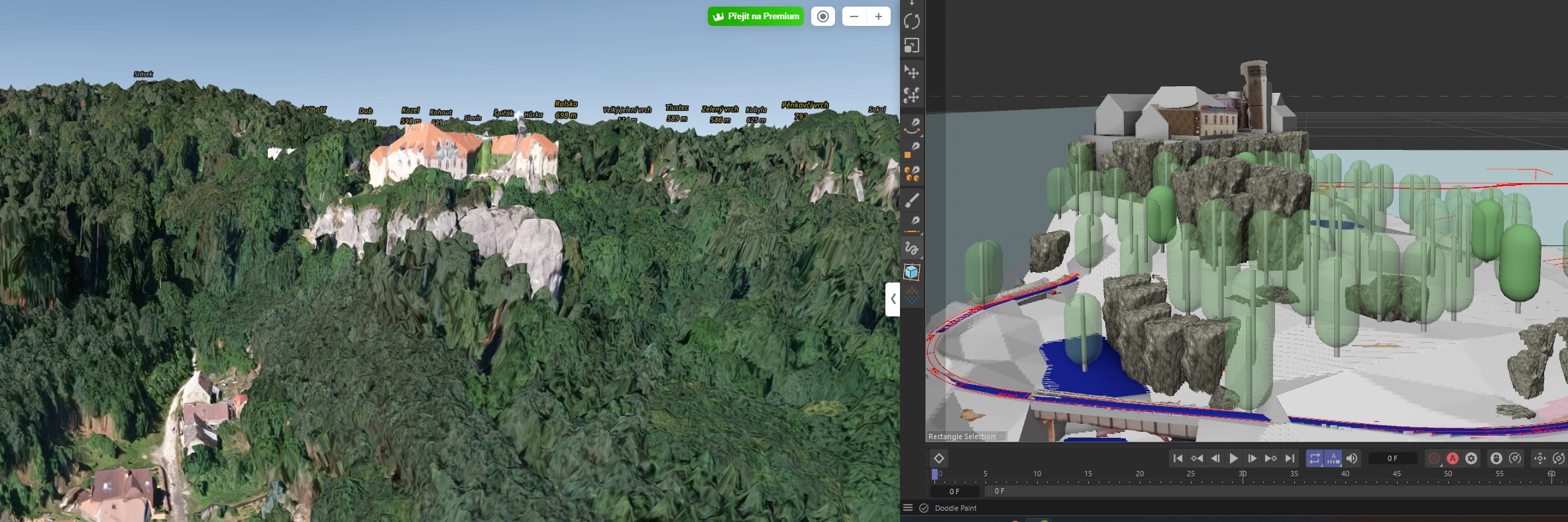Toggle timeline sound speaker button
1568x522 pixels.
[1352, 458]
